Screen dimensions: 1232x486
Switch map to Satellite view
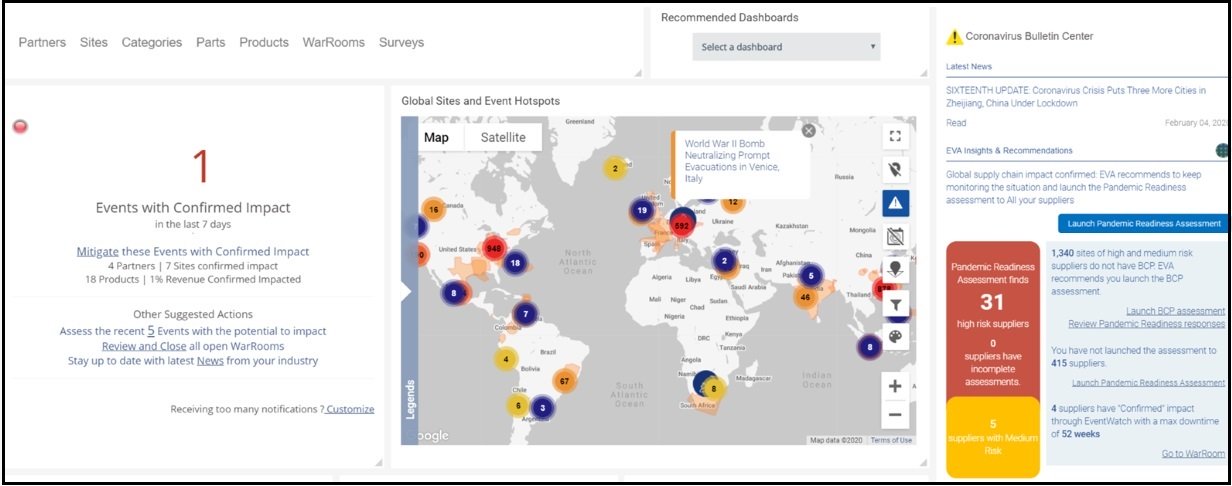pos(503,137)
